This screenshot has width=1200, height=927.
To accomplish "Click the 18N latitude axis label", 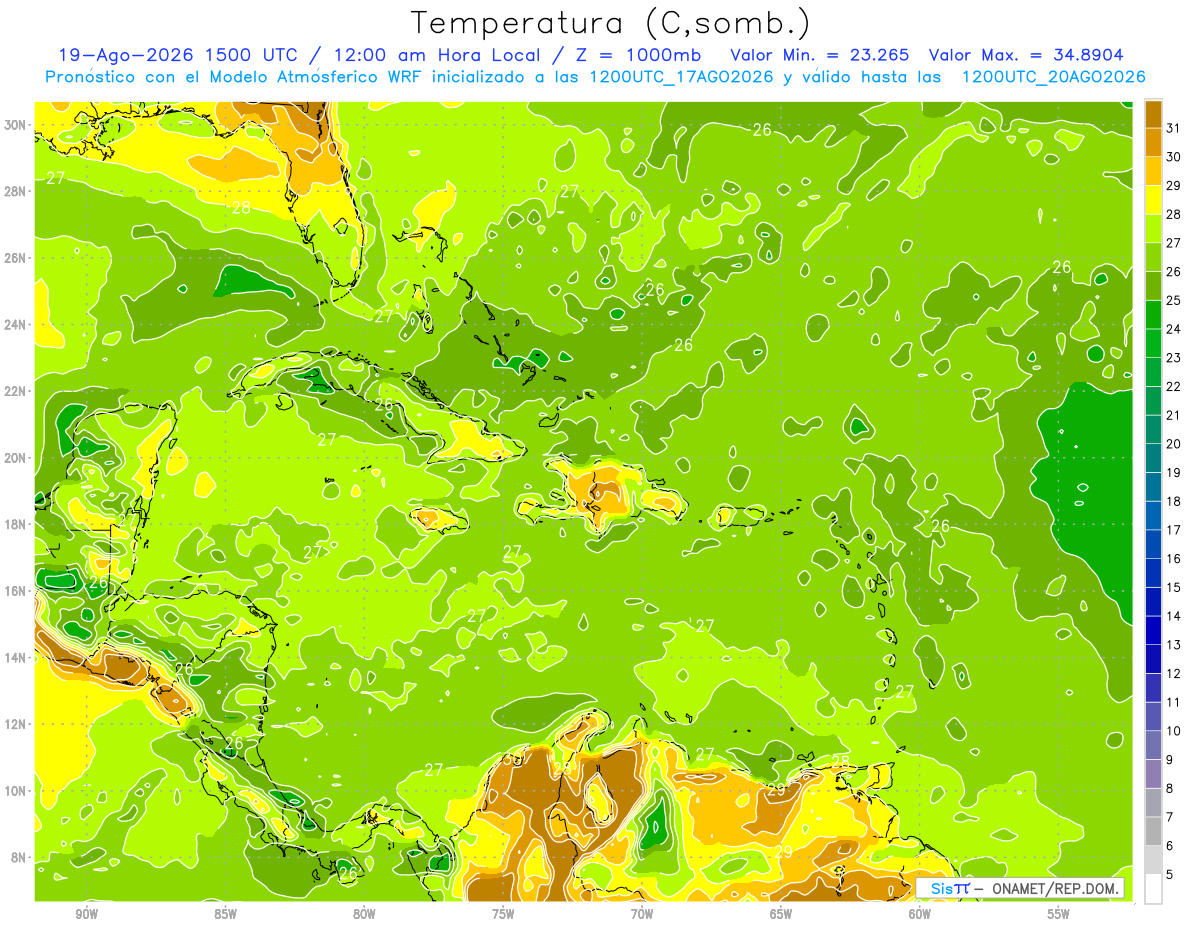I will point(16,524).
